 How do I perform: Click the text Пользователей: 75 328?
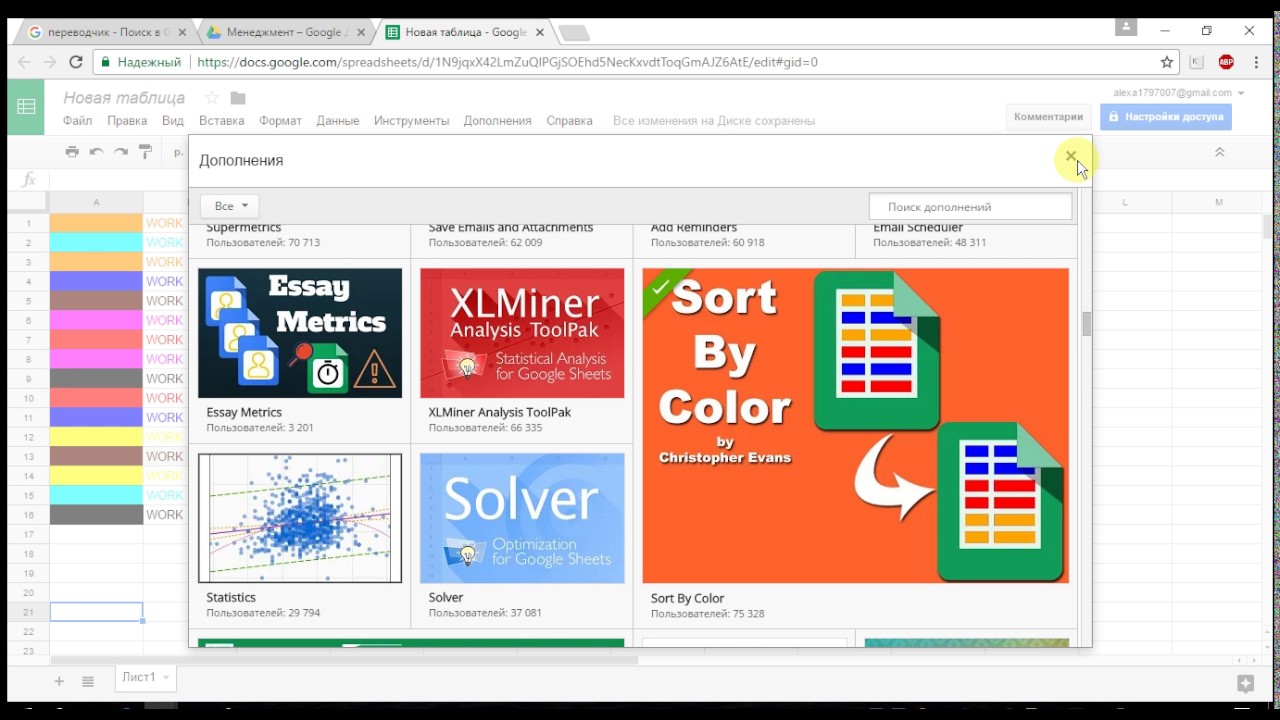(707, 613)
